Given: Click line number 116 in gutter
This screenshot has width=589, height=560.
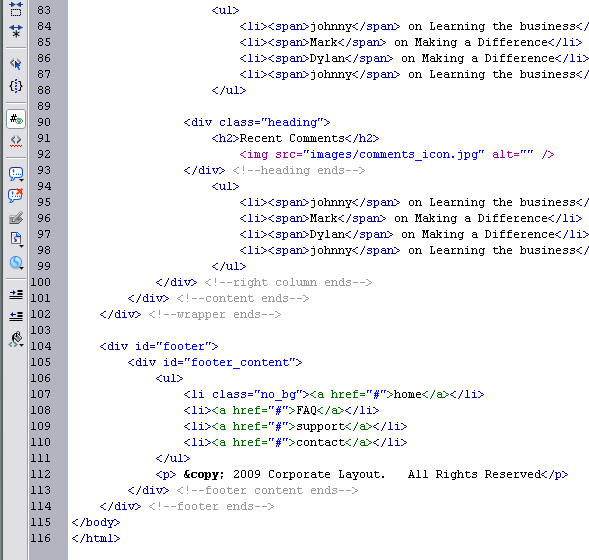Looking at the screenshot, I should pos(41,538).
